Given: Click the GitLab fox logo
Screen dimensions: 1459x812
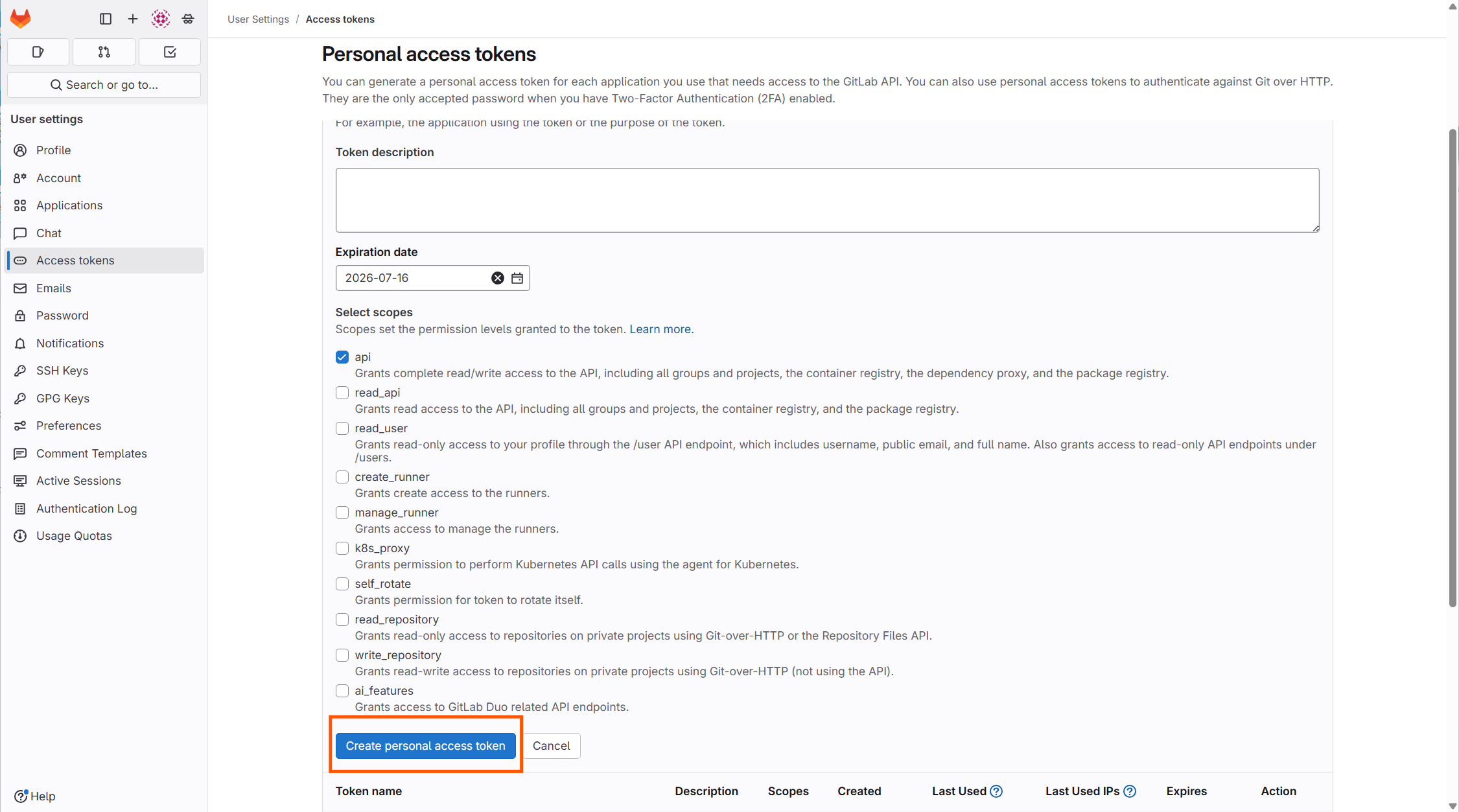Looking at the screenshot, I should click(21, 19).
